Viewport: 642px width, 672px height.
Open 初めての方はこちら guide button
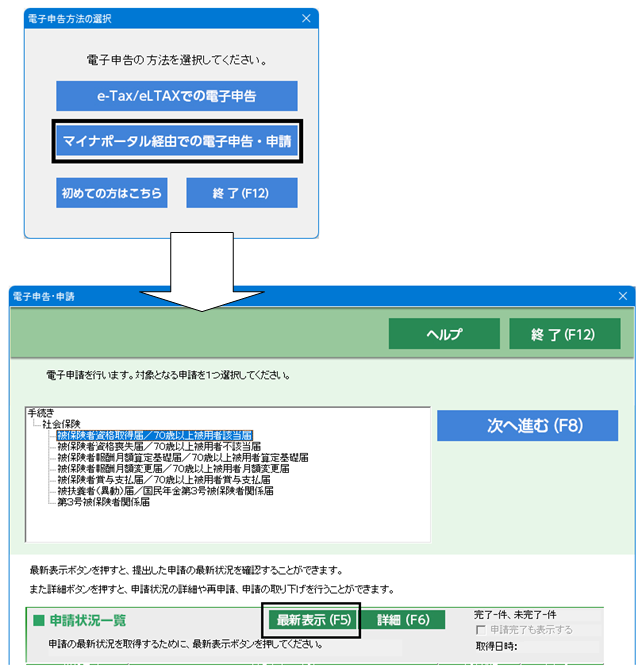111,193
